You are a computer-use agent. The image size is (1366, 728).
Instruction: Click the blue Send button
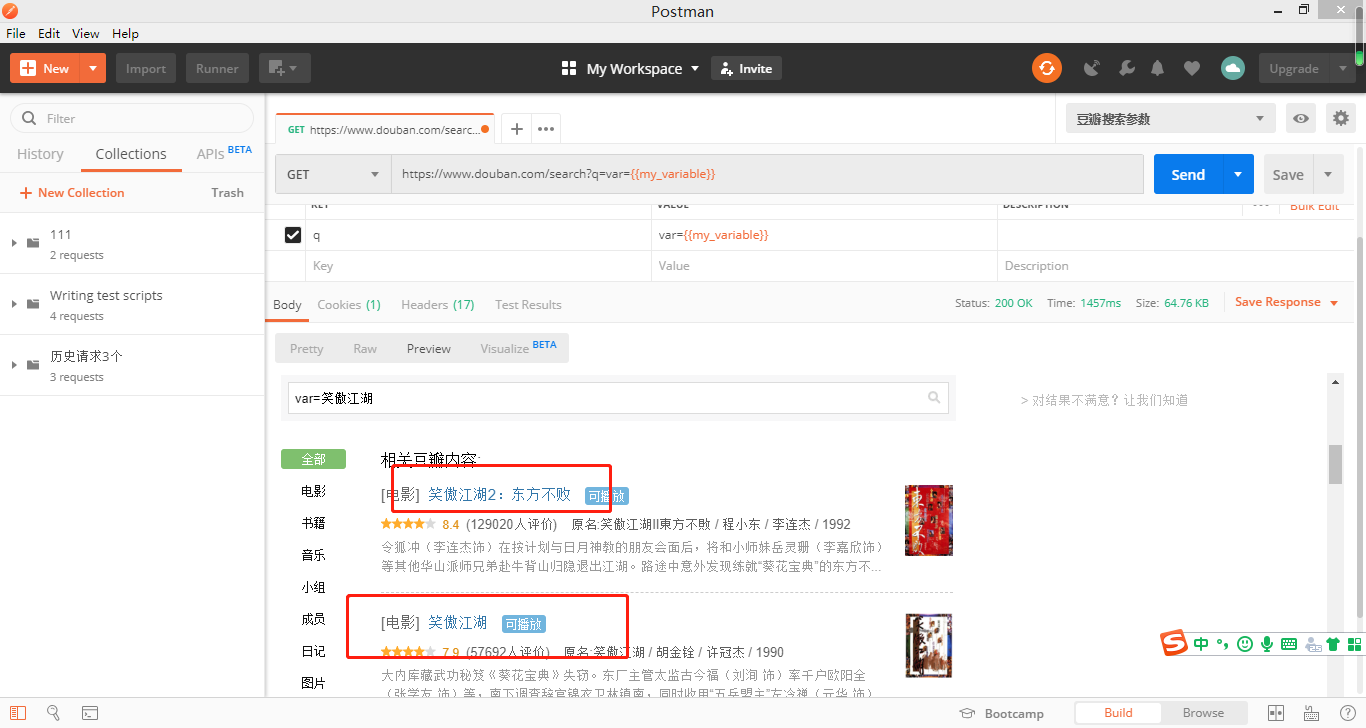click(1188, 174)
